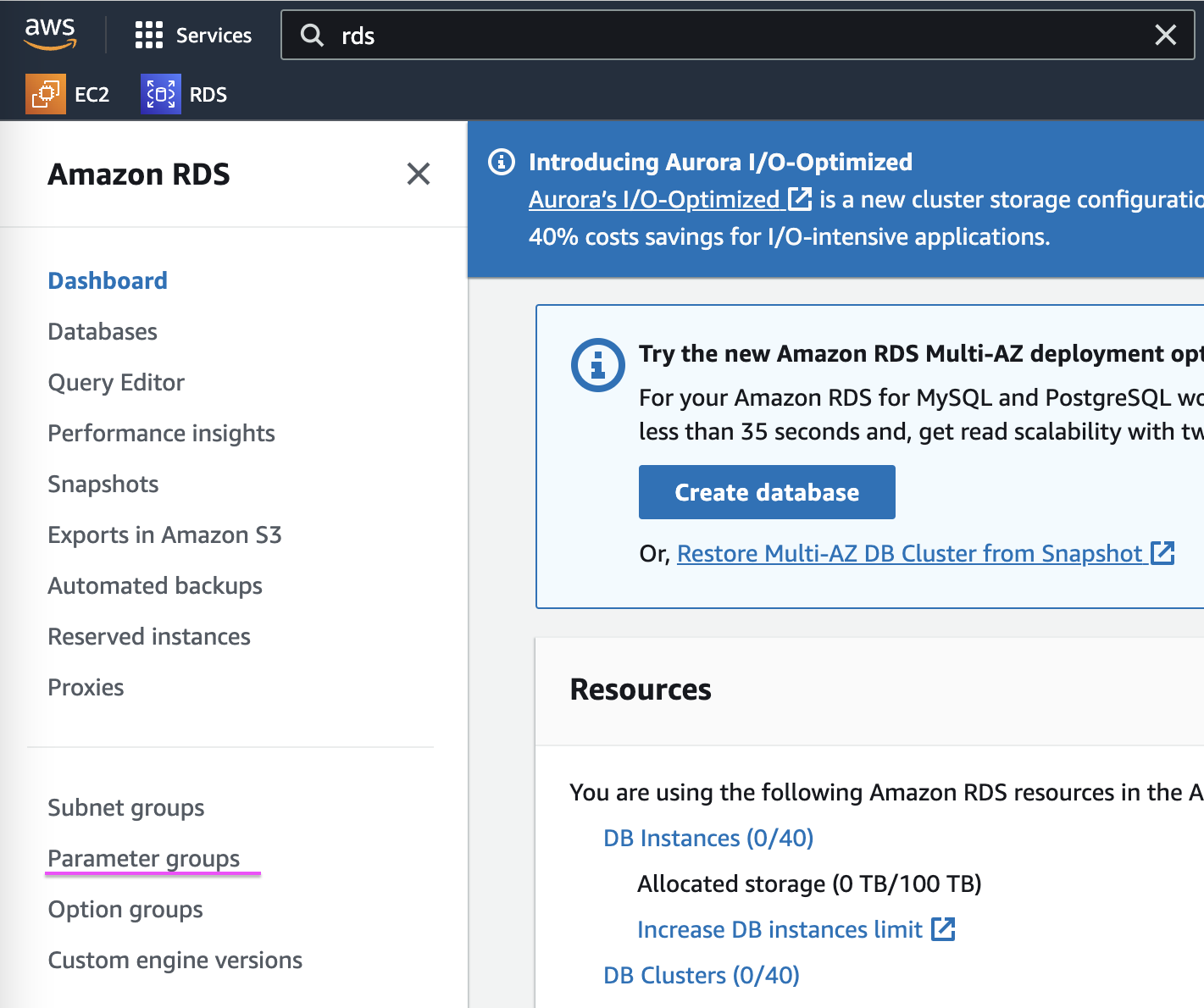Open Parameter groups
This screenshot has width=1204, height=1008.
click(144, 858)
